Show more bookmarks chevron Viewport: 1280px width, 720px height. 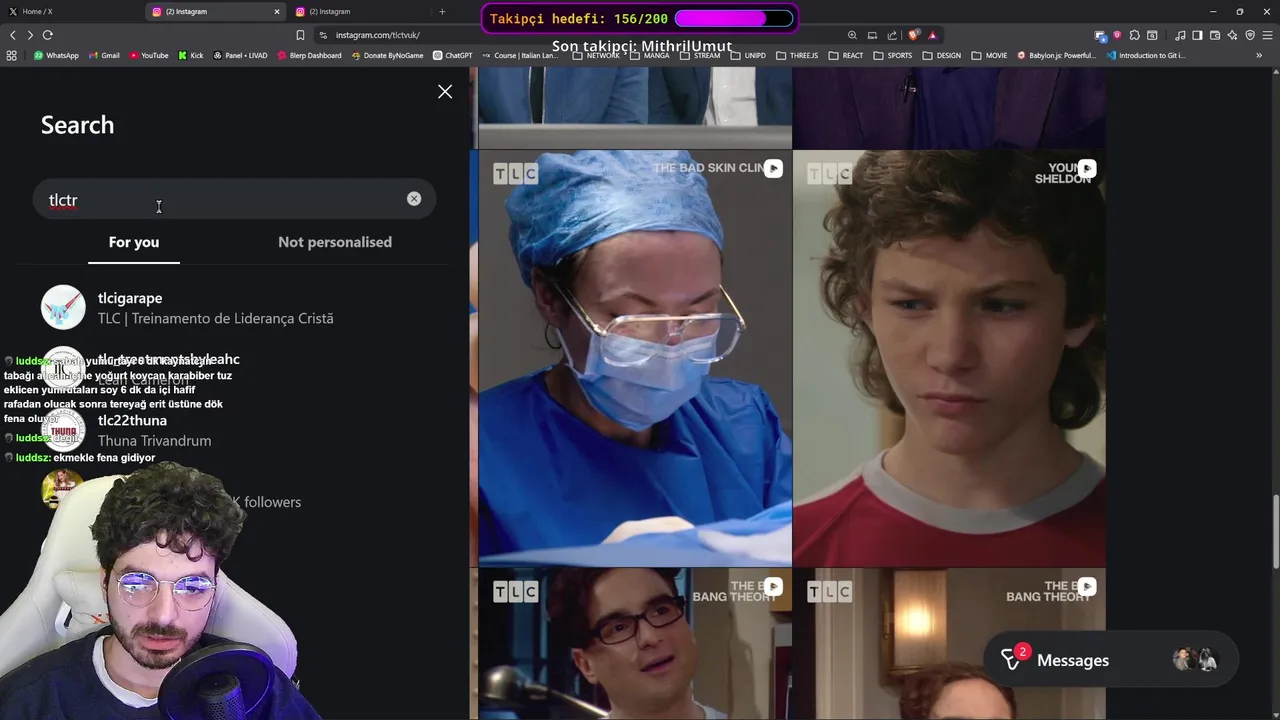[x=1258, y=55]
